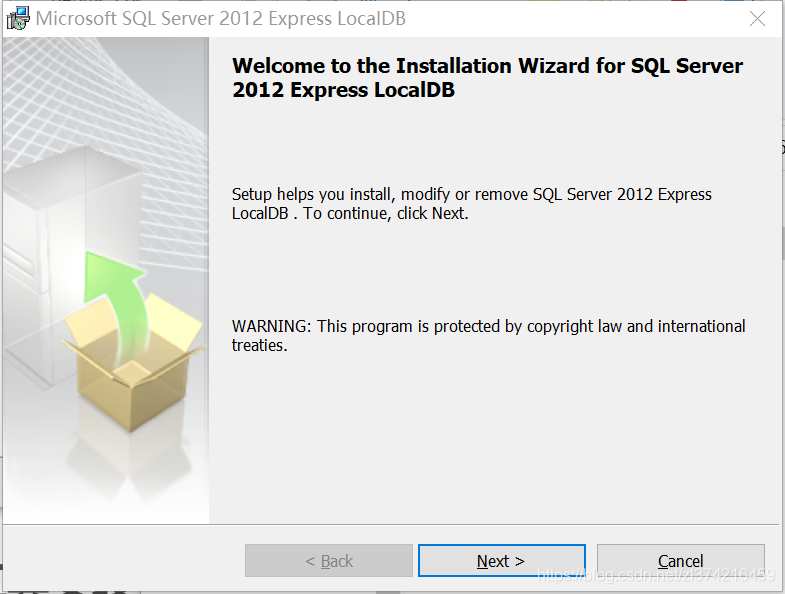Click the Next button to continue
Viewport: 785px width, 594px height.
click(502, 560)
